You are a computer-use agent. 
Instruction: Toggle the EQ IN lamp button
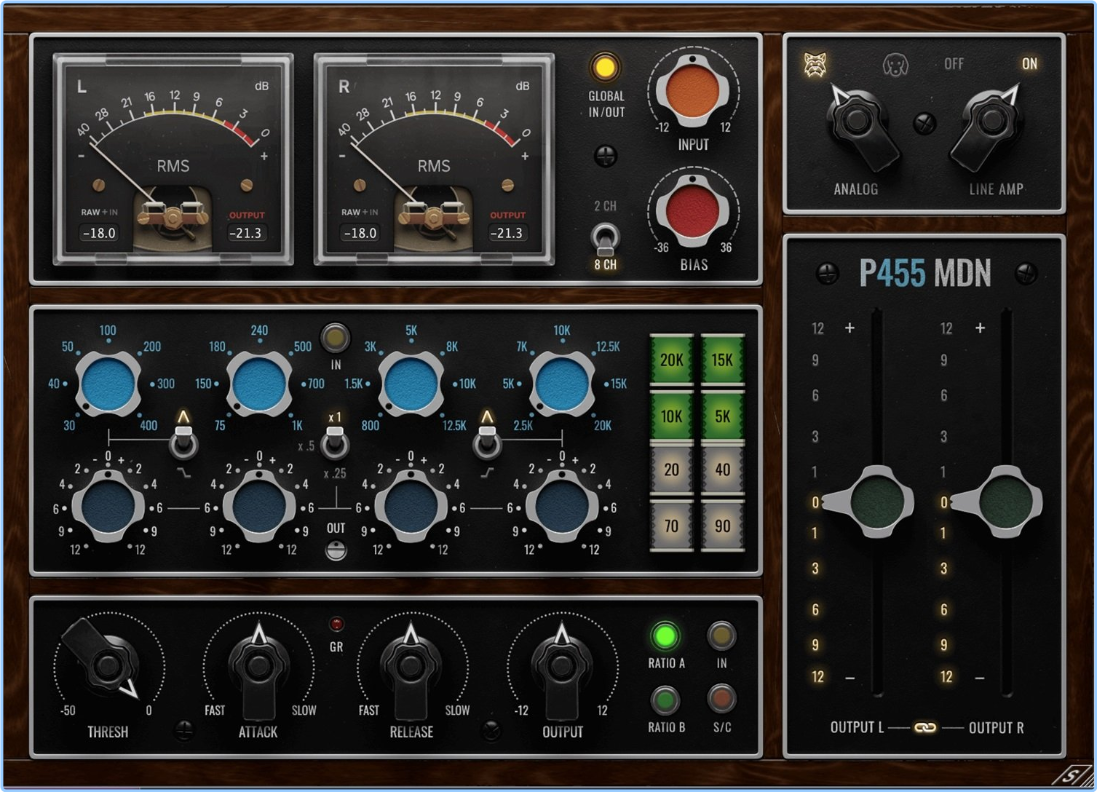point(335,339)
